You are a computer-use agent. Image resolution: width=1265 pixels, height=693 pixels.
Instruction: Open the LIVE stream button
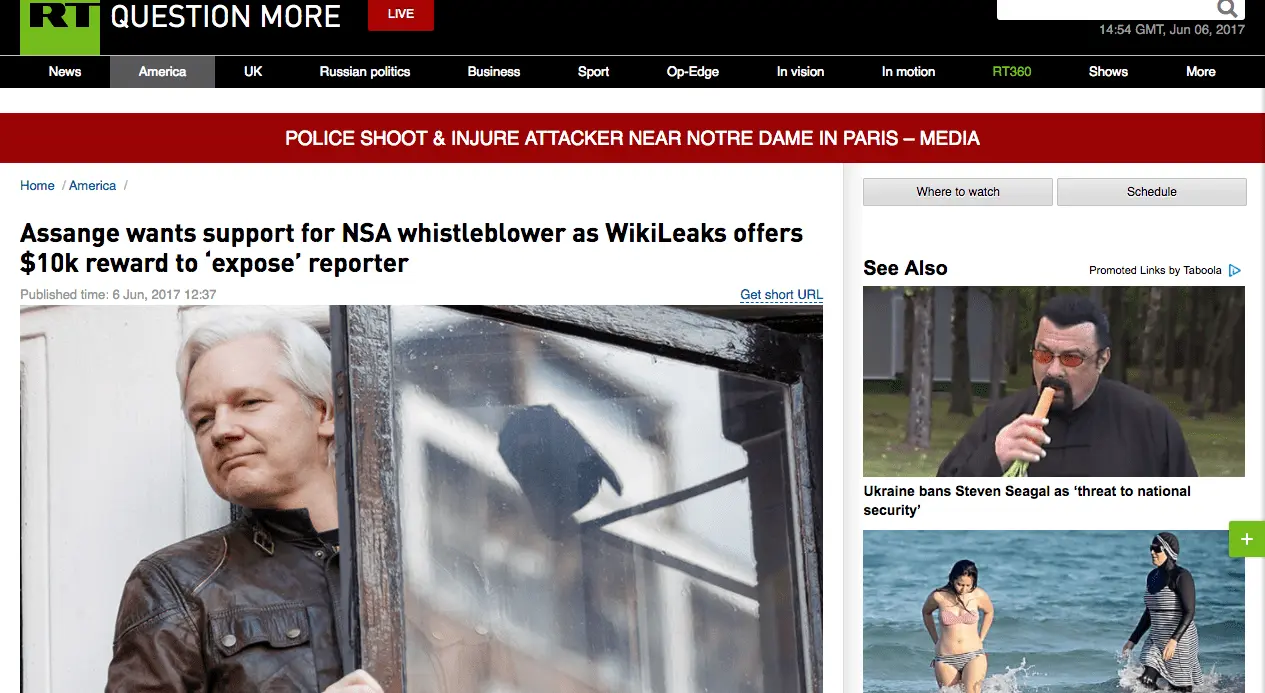point(401,14)
